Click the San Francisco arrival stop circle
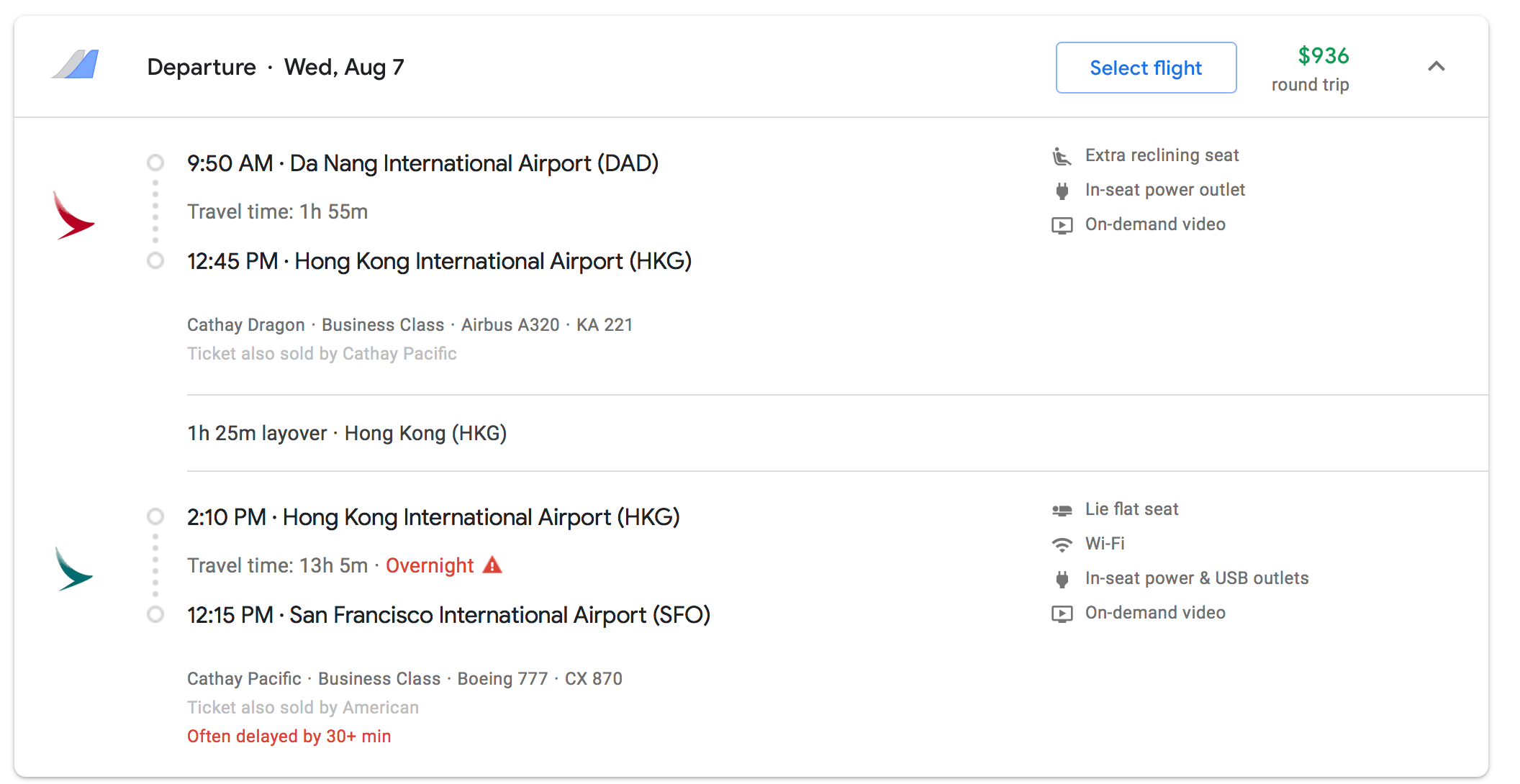Image resolution: width=1520 pixels, height=784 pixels. [x=155, y=614]
